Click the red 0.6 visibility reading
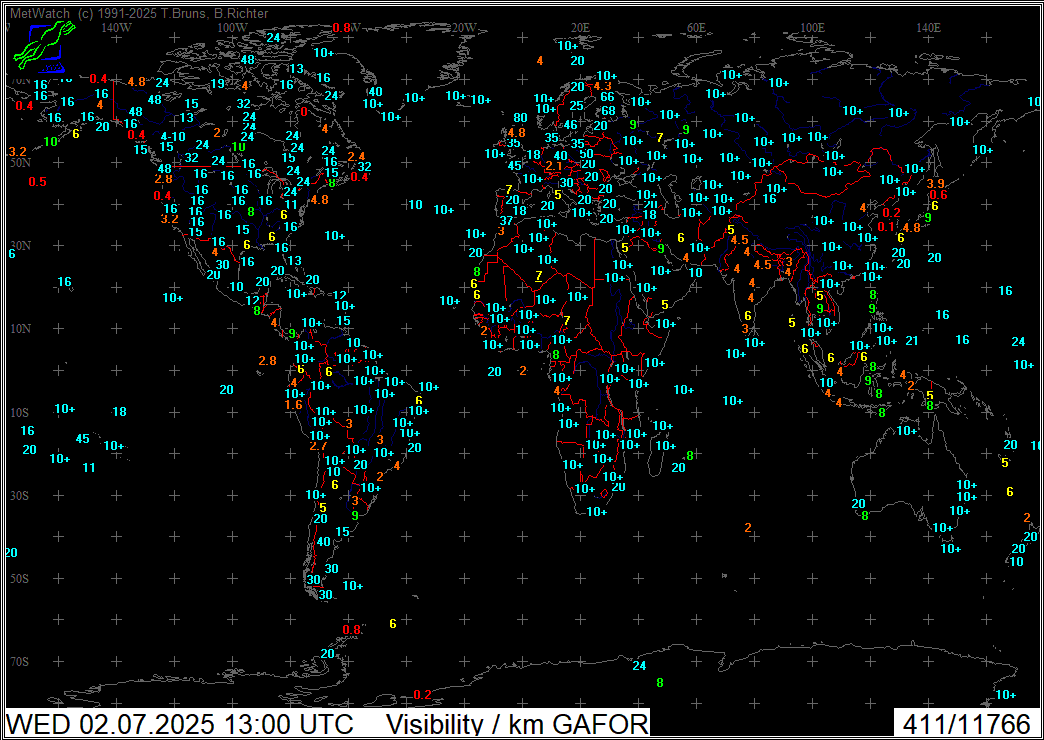Image resolution: width=1044 pixels, height=740 pixels. (938, 194)
